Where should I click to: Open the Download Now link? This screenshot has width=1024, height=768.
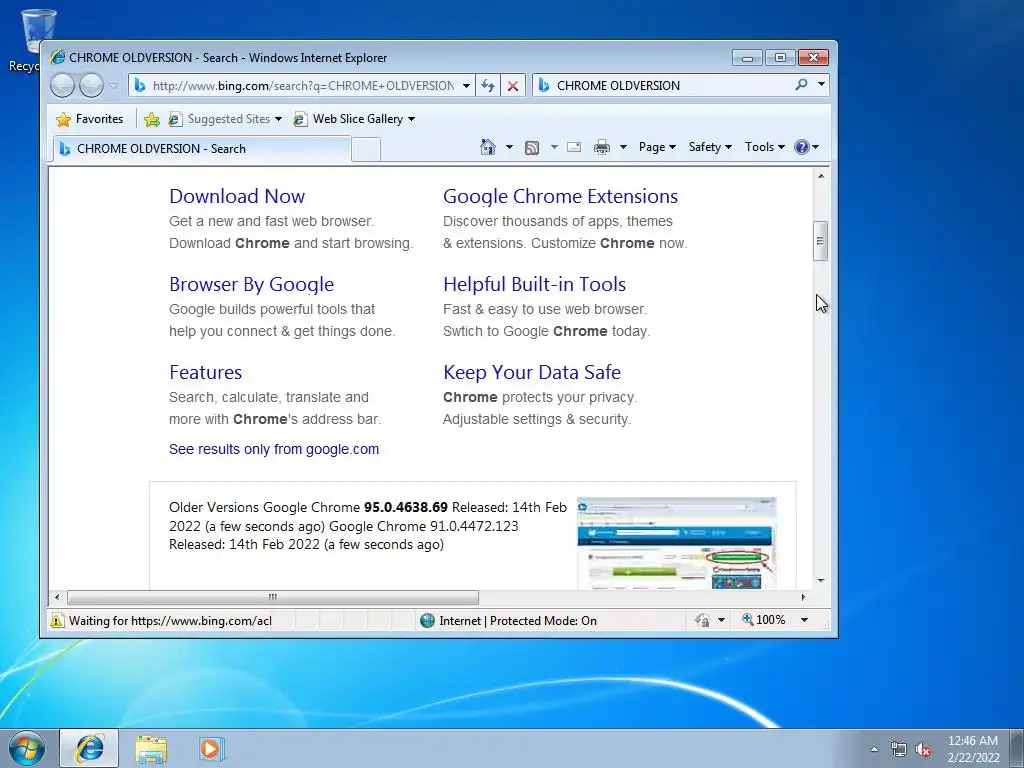237,196
